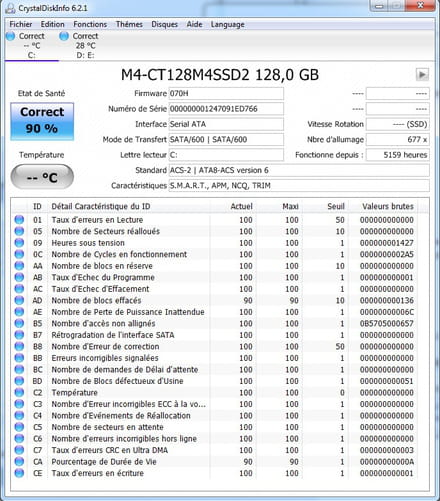
Task: Click status icon for Nombre de demandes de Délai
Action: tap(19, 369)
